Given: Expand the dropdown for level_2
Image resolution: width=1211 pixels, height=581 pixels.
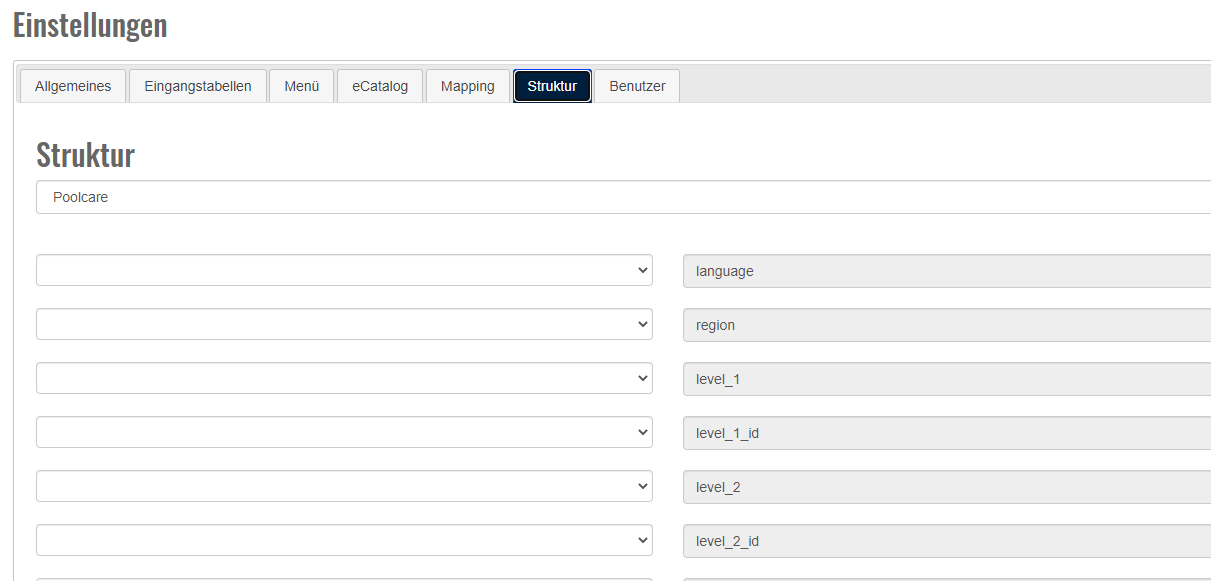Looking at the screenshot, I should pos(344,486).
